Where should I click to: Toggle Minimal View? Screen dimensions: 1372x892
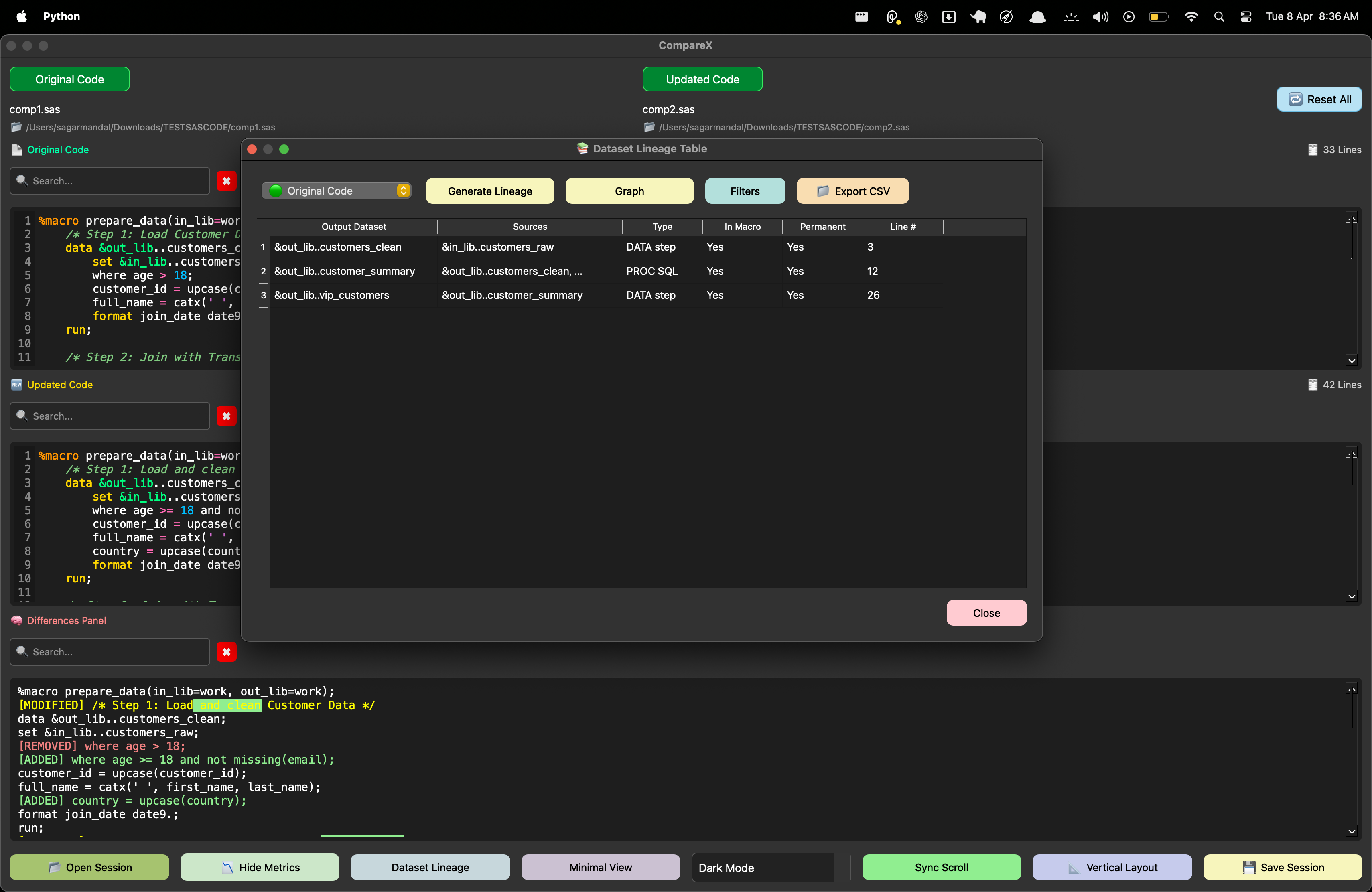pyautogui.click(x=600, y=867)
